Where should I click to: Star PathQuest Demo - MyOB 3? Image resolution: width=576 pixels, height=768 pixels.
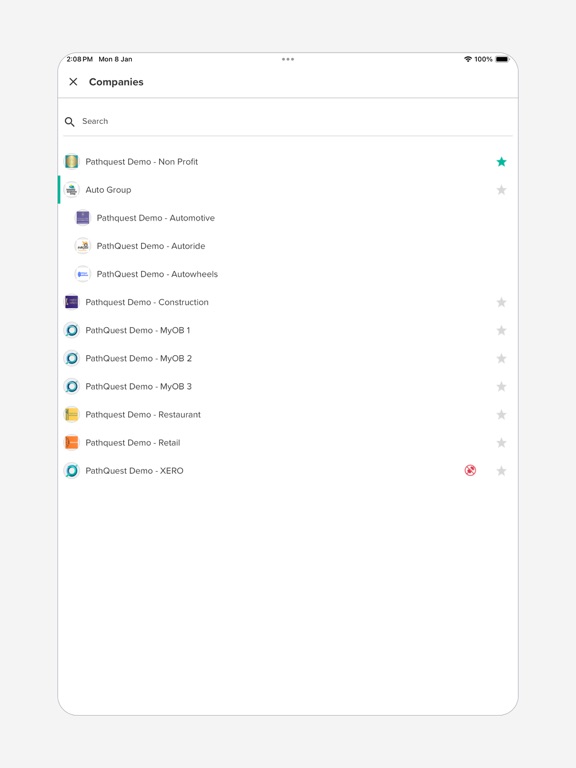click(x=501, y=386)
